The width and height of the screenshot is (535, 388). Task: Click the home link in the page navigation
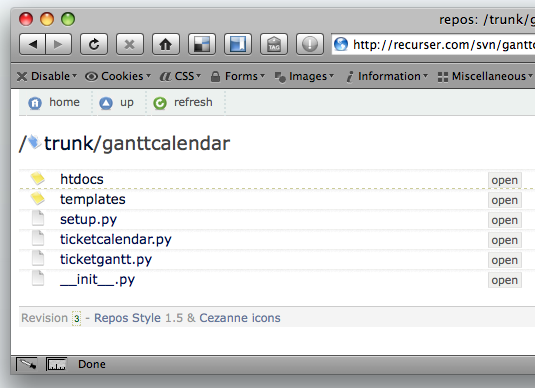point(64,102)
